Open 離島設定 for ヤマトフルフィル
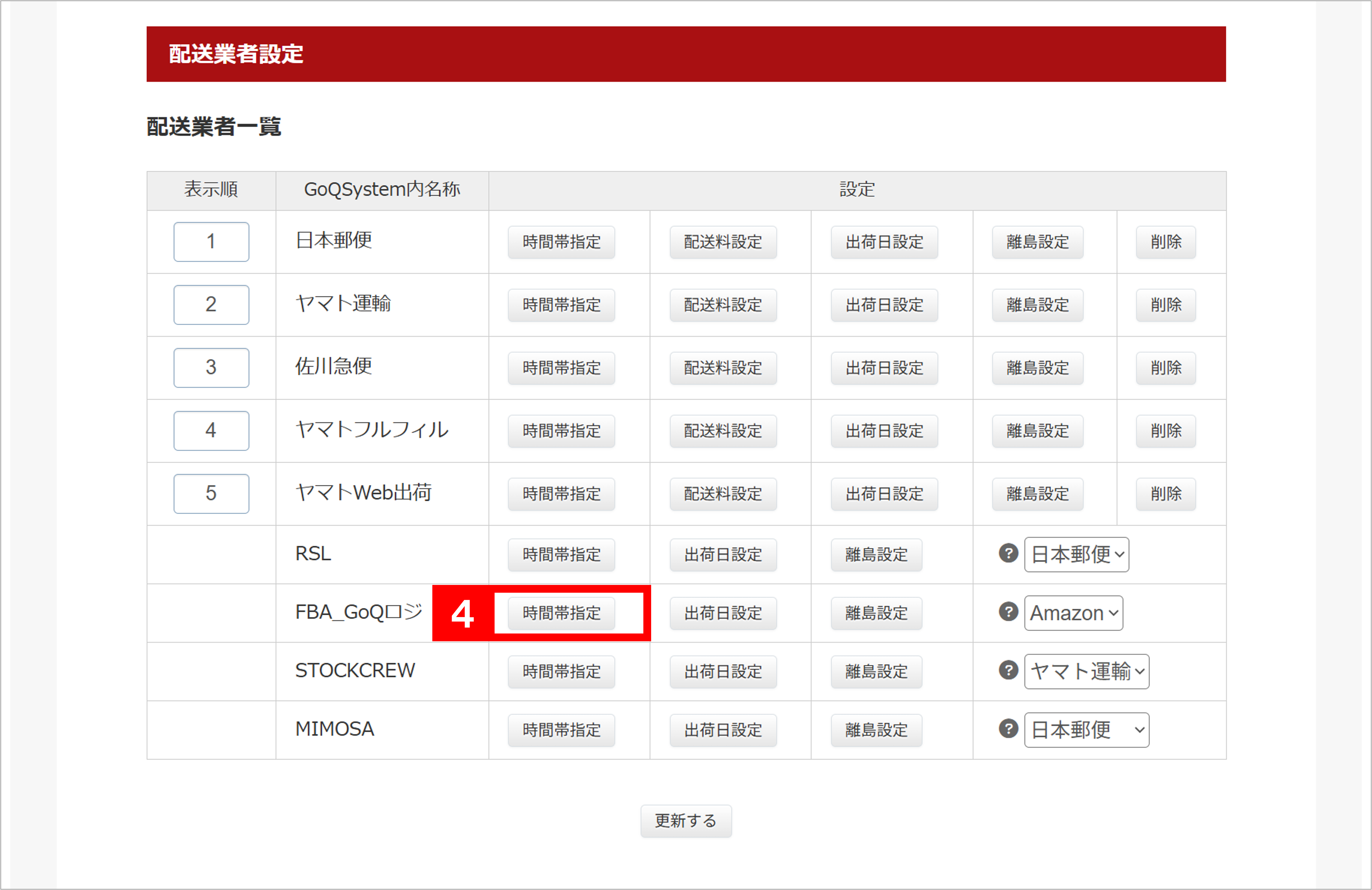Viewport: 1372px width, 890px height. (1038, 431)
